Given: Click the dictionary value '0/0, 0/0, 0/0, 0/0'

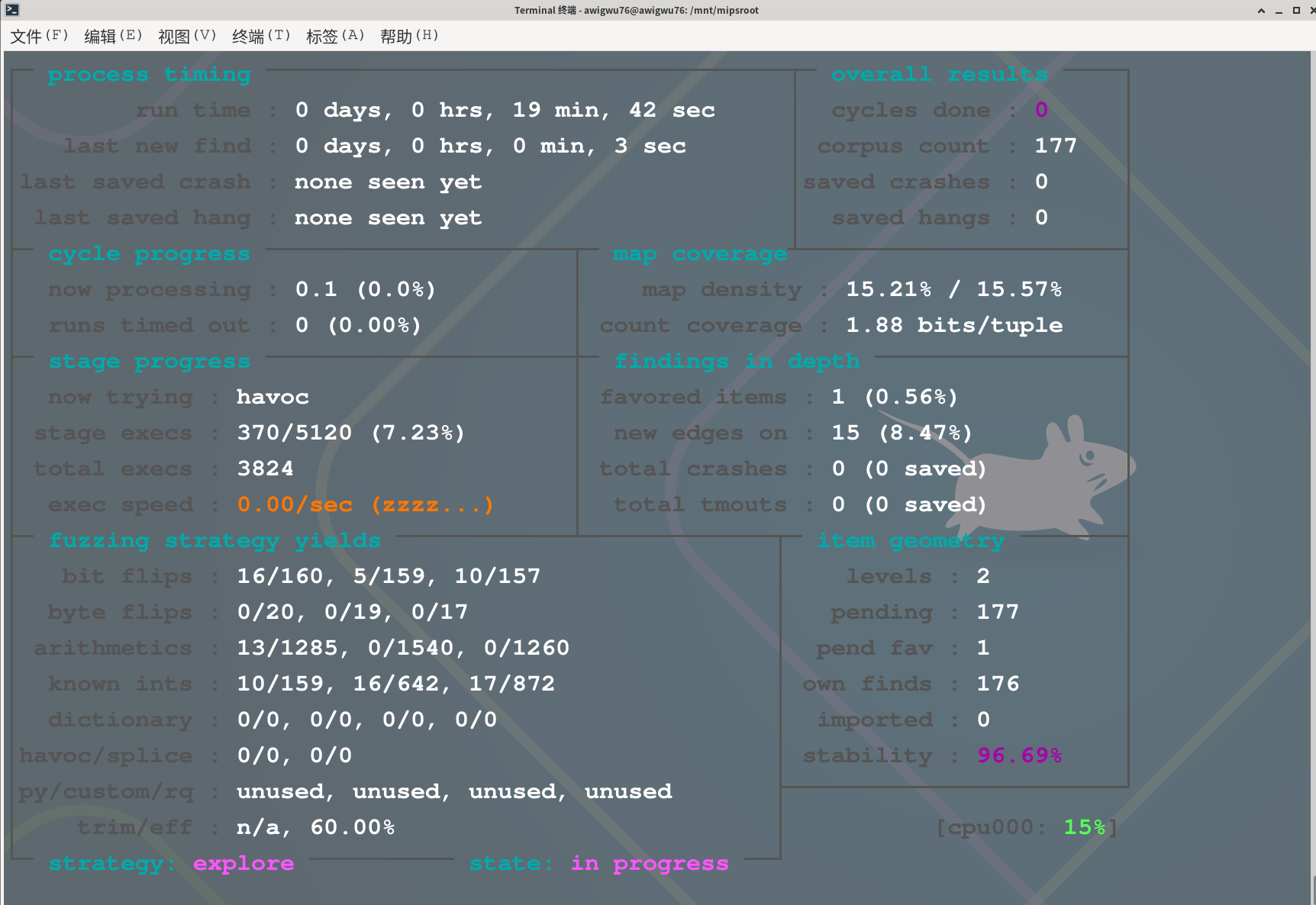Looking at the screenshot, I should (367, 720).
